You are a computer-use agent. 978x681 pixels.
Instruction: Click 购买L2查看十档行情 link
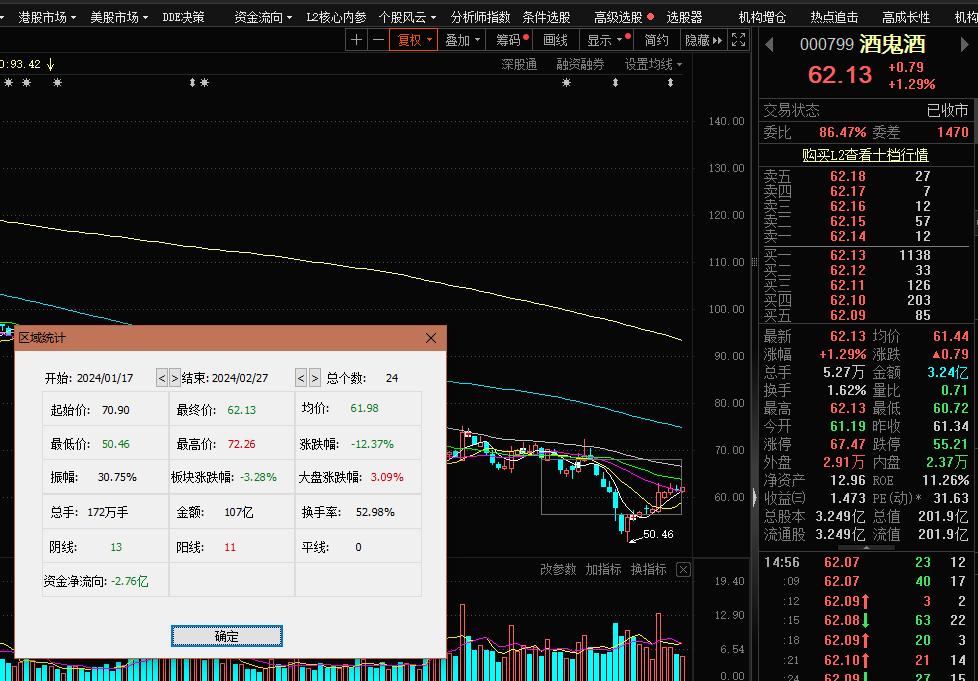coord(865,155)
